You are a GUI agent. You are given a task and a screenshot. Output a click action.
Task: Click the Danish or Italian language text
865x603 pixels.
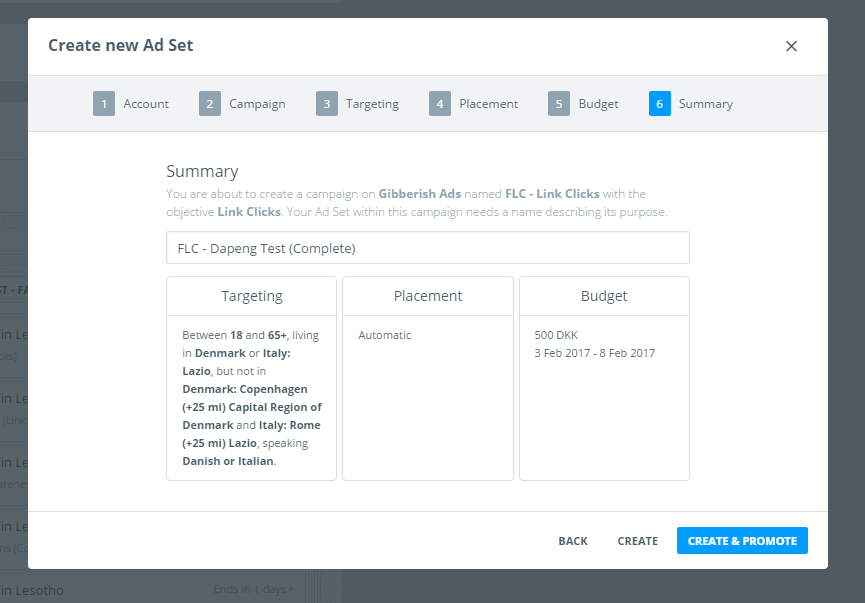coord(228,461)
